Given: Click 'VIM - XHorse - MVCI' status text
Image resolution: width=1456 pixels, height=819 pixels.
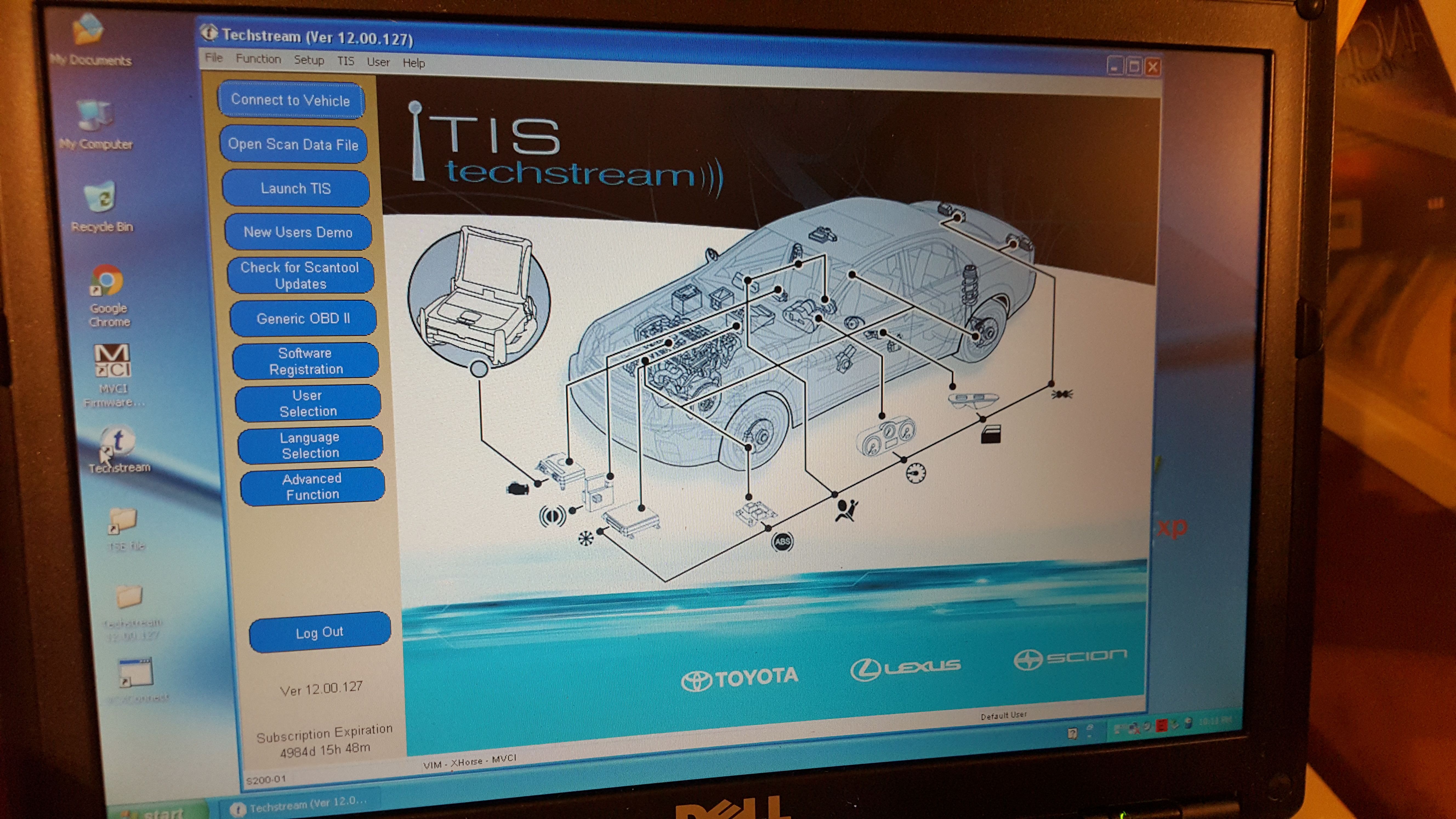Looking at the screenshot, I should 470,761.
